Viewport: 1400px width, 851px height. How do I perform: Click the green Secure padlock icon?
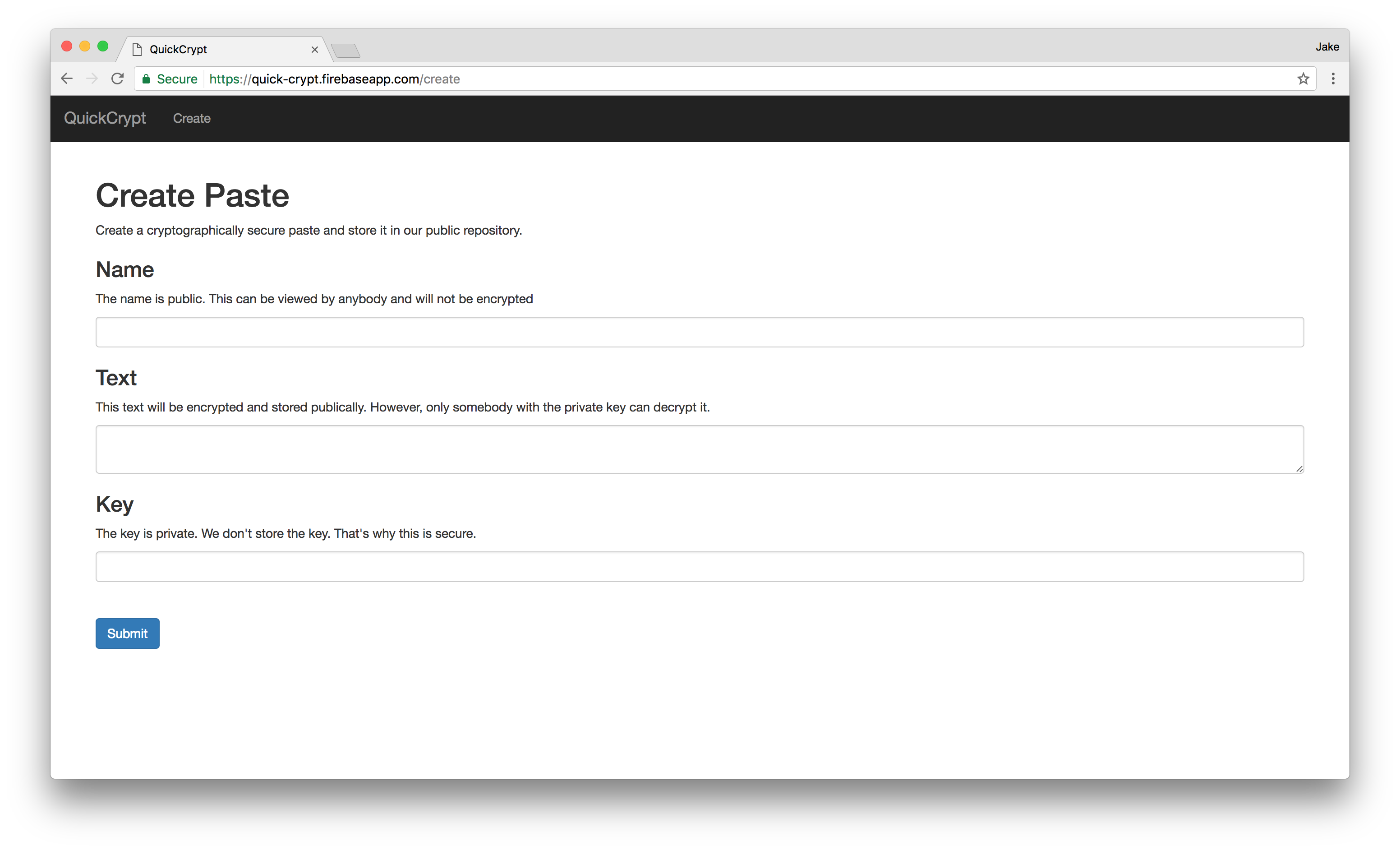pyautogui.click(x=146, y=79)
